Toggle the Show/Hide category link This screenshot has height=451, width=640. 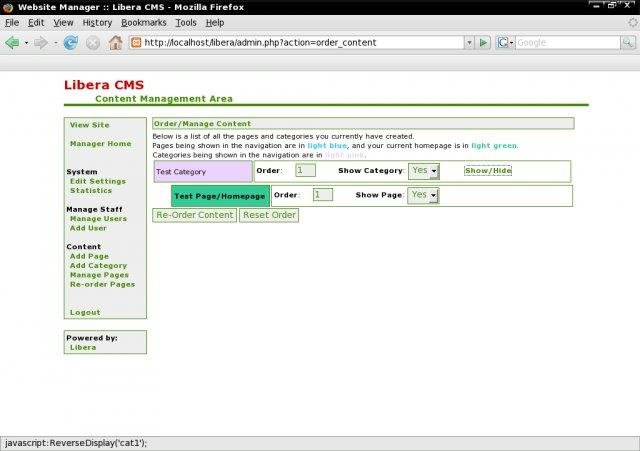(488, 171)
